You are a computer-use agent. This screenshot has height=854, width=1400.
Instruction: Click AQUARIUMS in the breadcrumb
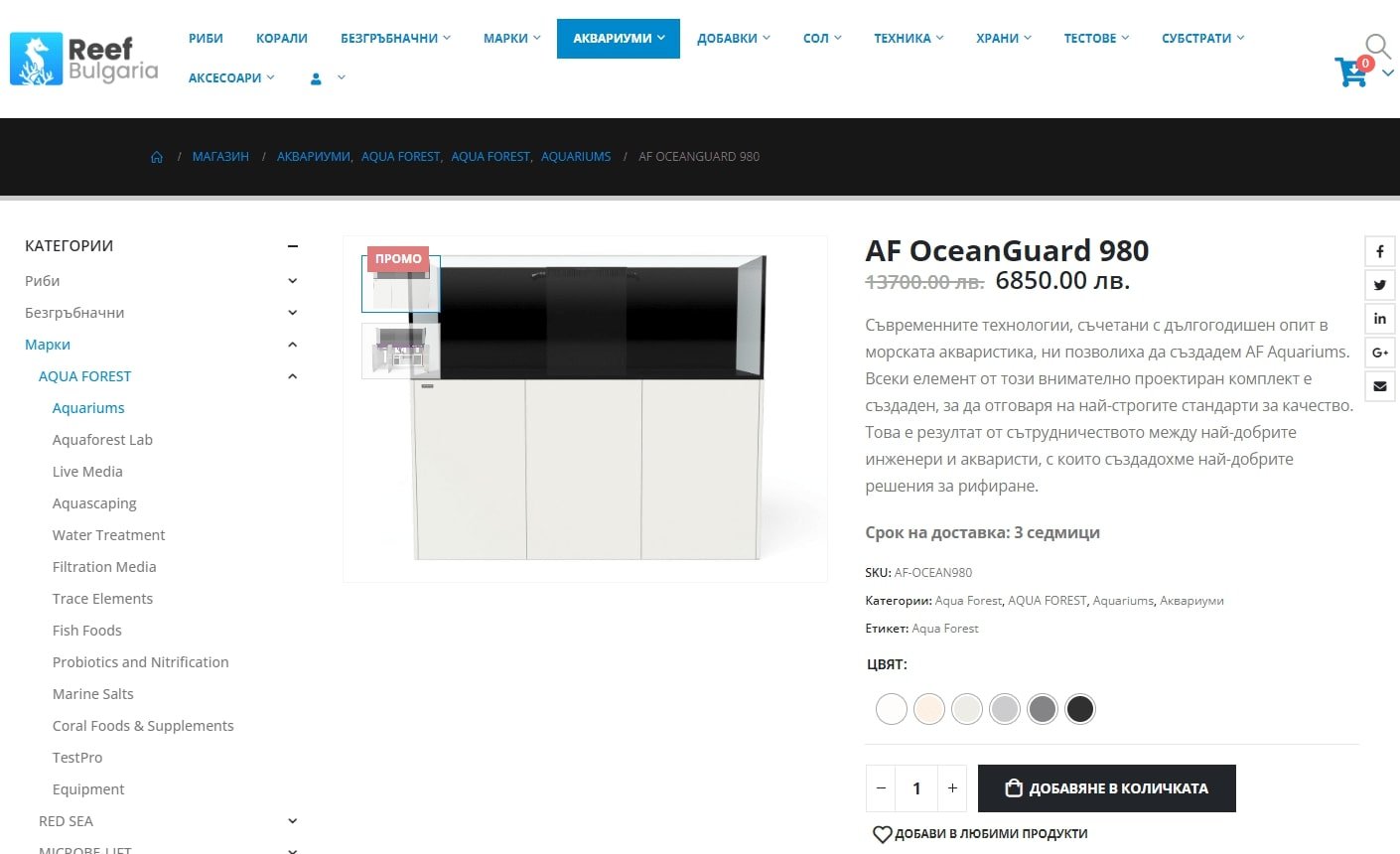point(576,157)
